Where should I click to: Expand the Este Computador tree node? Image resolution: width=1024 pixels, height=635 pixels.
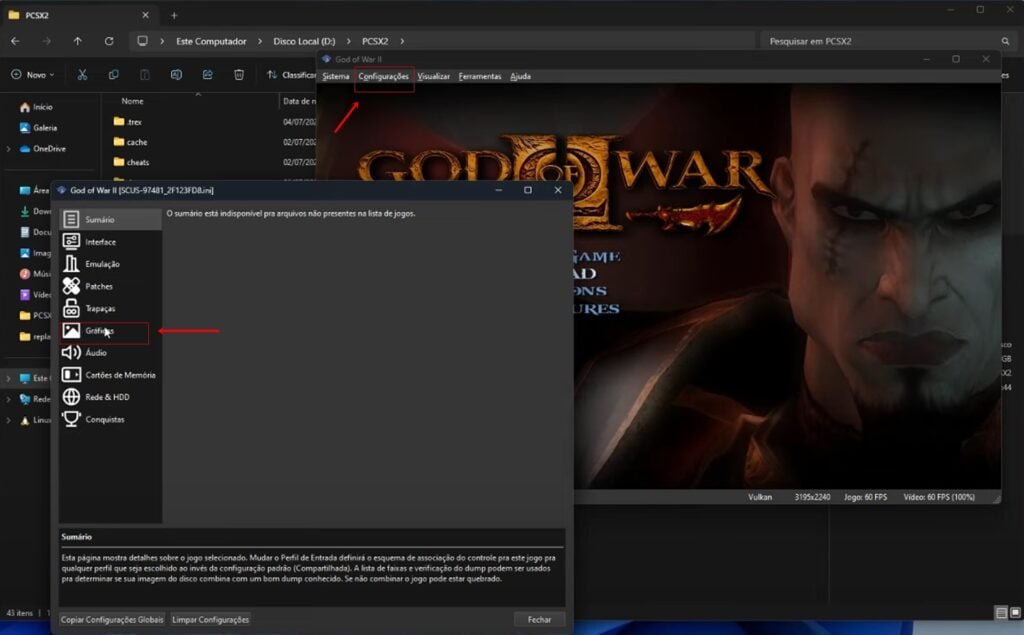click(x=8, y=378)
